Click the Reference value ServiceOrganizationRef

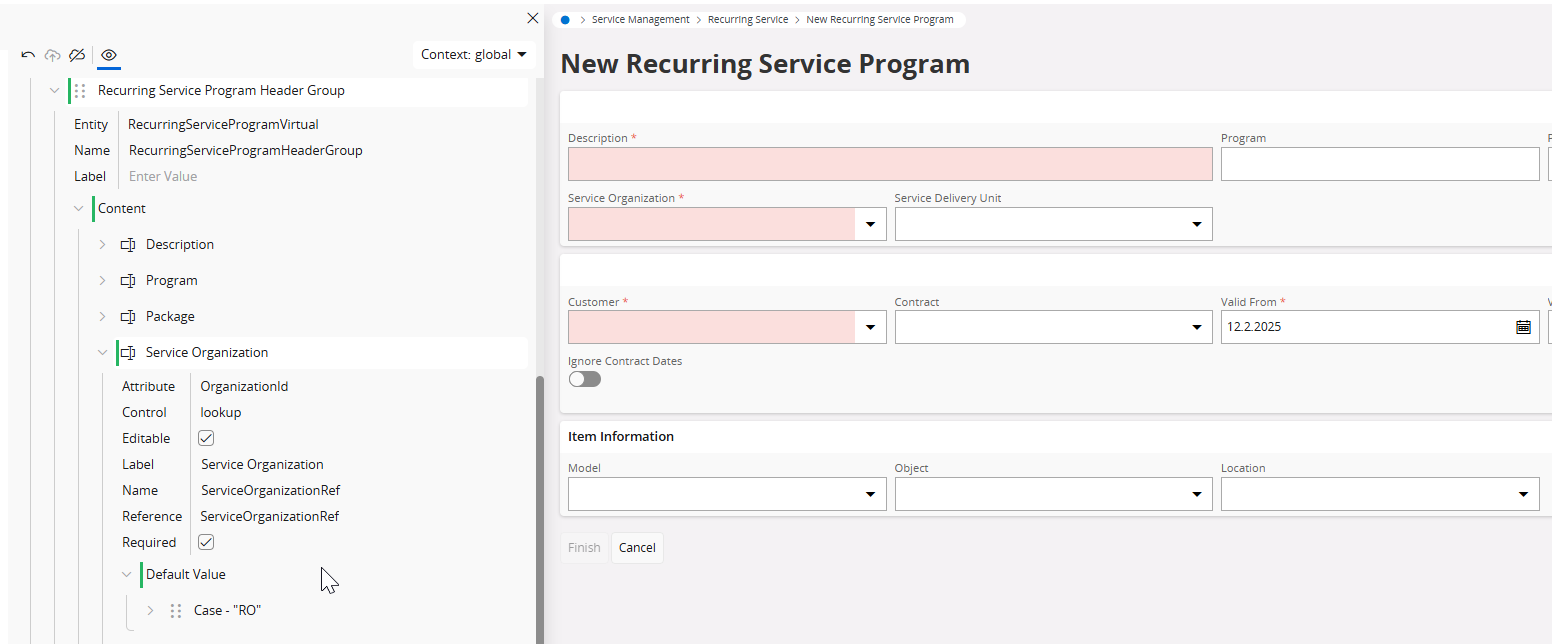pos(270,516)
